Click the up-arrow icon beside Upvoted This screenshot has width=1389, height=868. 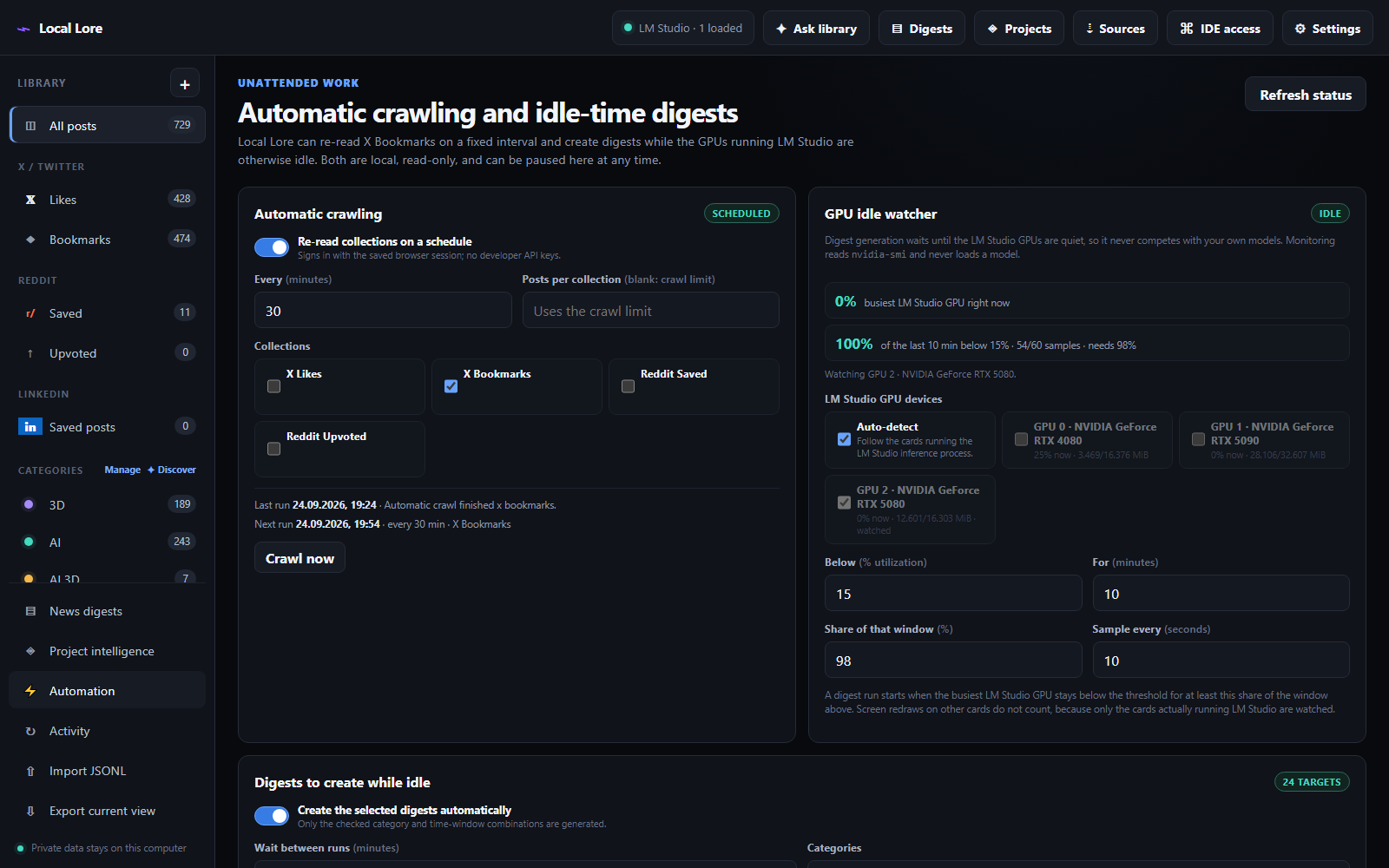coord(30,353)
